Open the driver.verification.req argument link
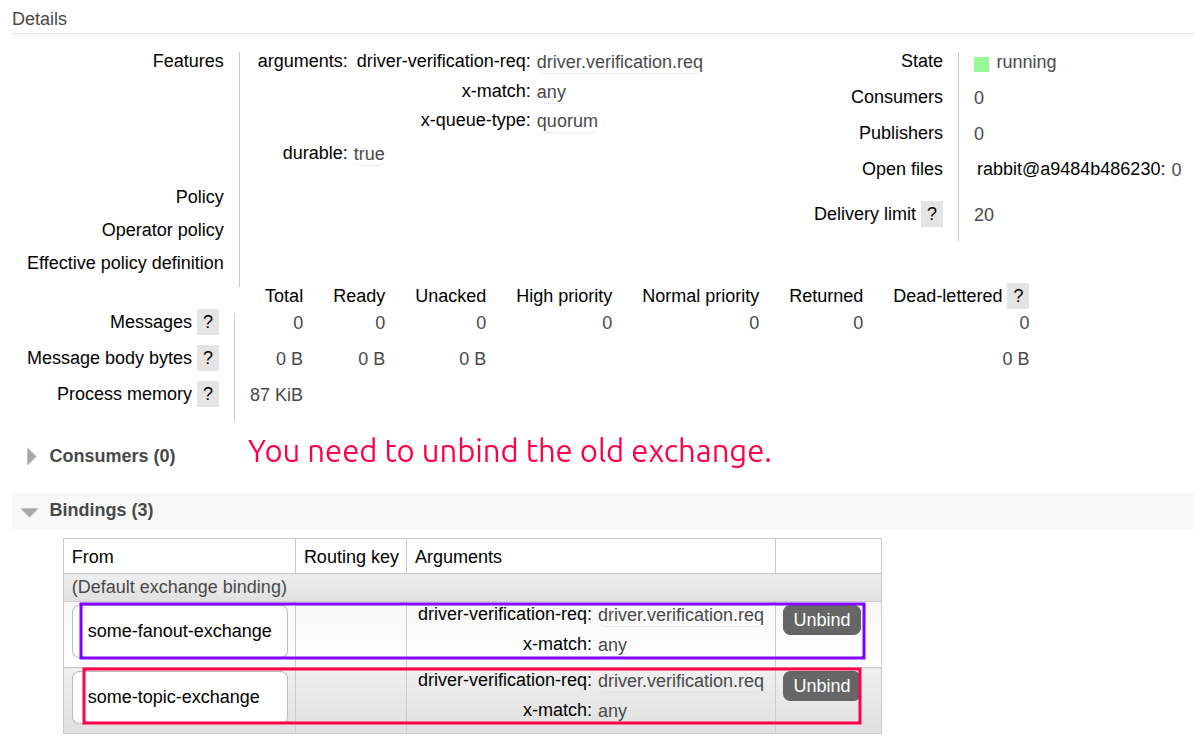1194x745 pixels. 619,62
